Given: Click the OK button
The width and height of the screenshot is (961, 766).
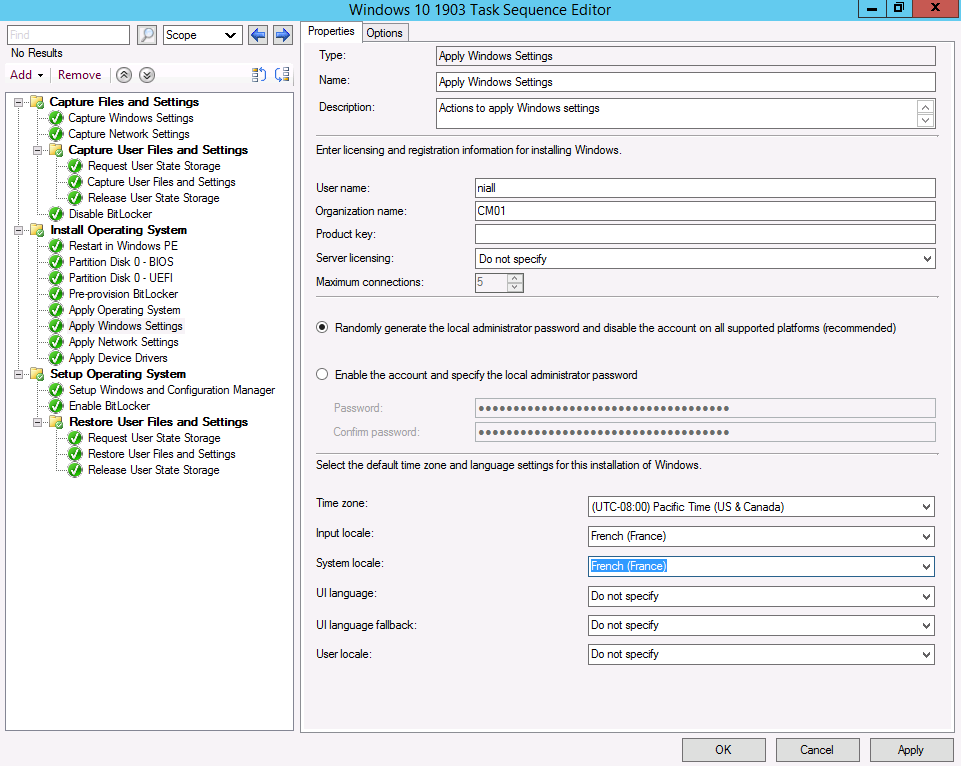Looking at the screenshot, I should click(723, 749).
